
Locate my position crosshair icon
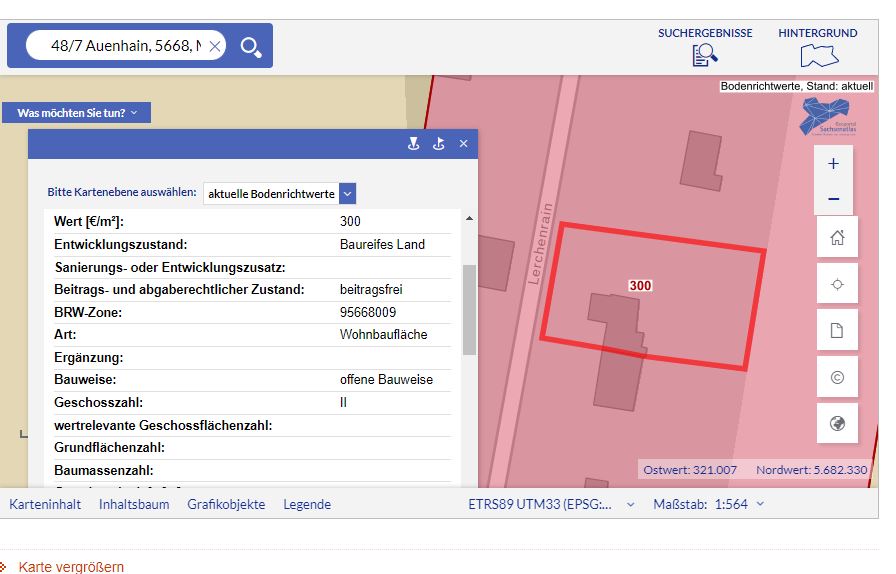coord(837,284)
